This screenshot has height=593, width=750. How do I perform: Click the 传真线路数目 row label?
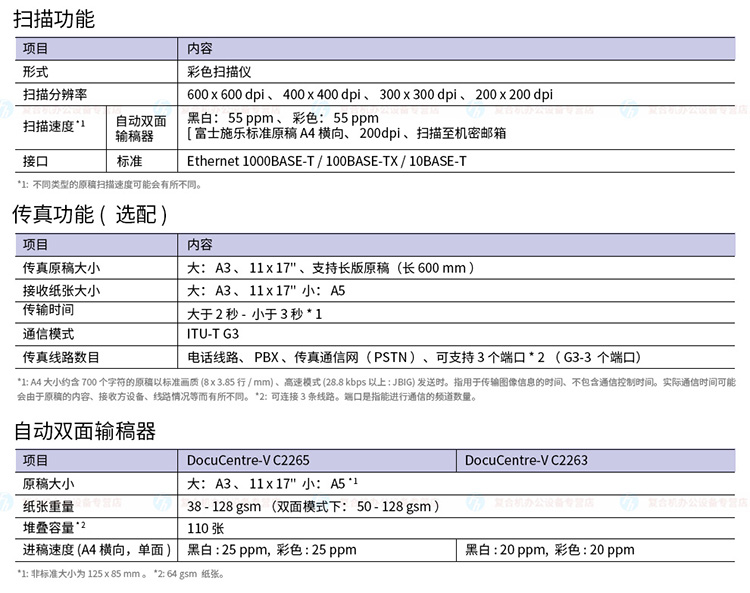(x=61, y=357)
